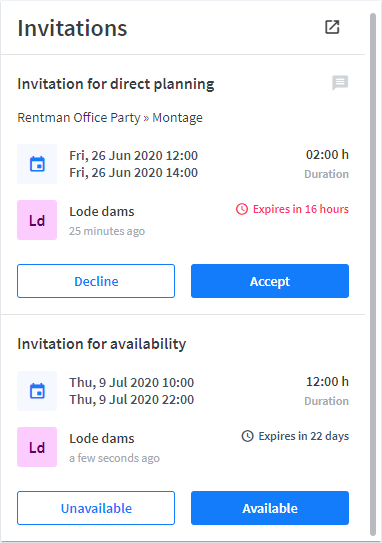Click calendar icon beside 26 Jun 2020 dates
The width and height of the screenshot is (382, 543).
[37, 164]
